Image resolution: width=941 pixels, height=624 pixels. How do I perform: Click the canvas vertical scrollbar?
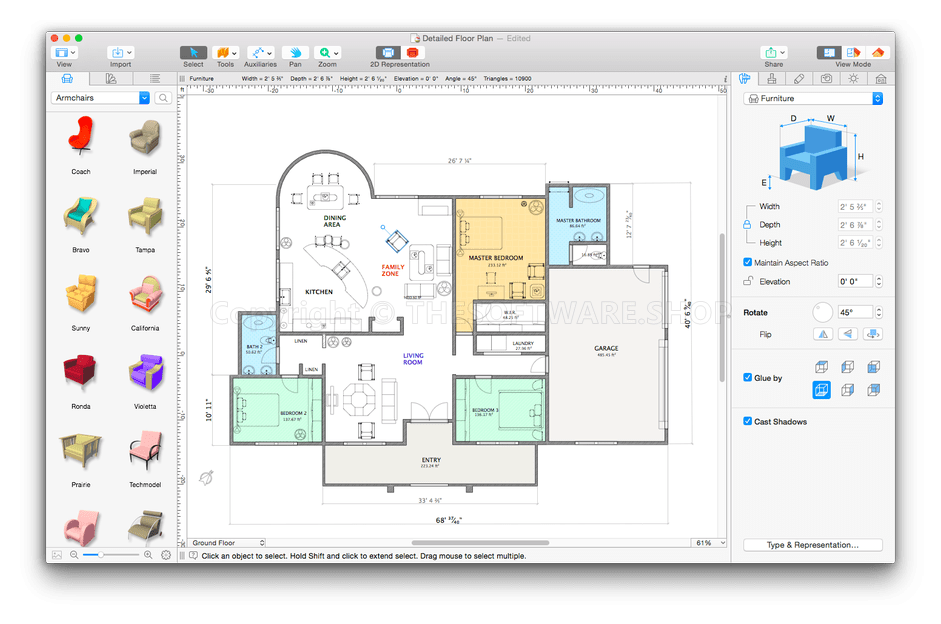(x=722, y=307)
